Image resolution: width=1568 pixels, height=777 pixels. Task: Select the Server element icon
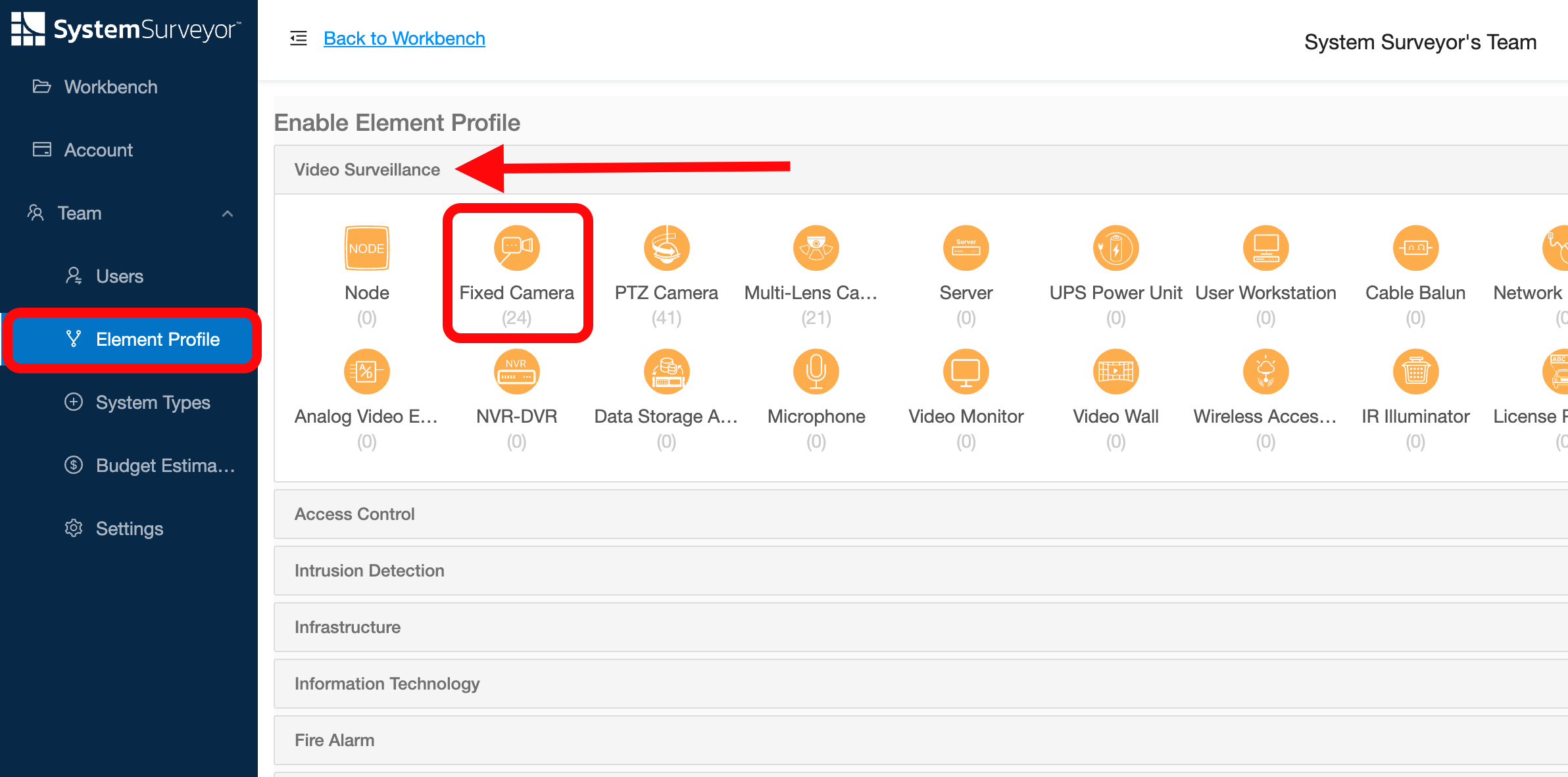point(966,248)
